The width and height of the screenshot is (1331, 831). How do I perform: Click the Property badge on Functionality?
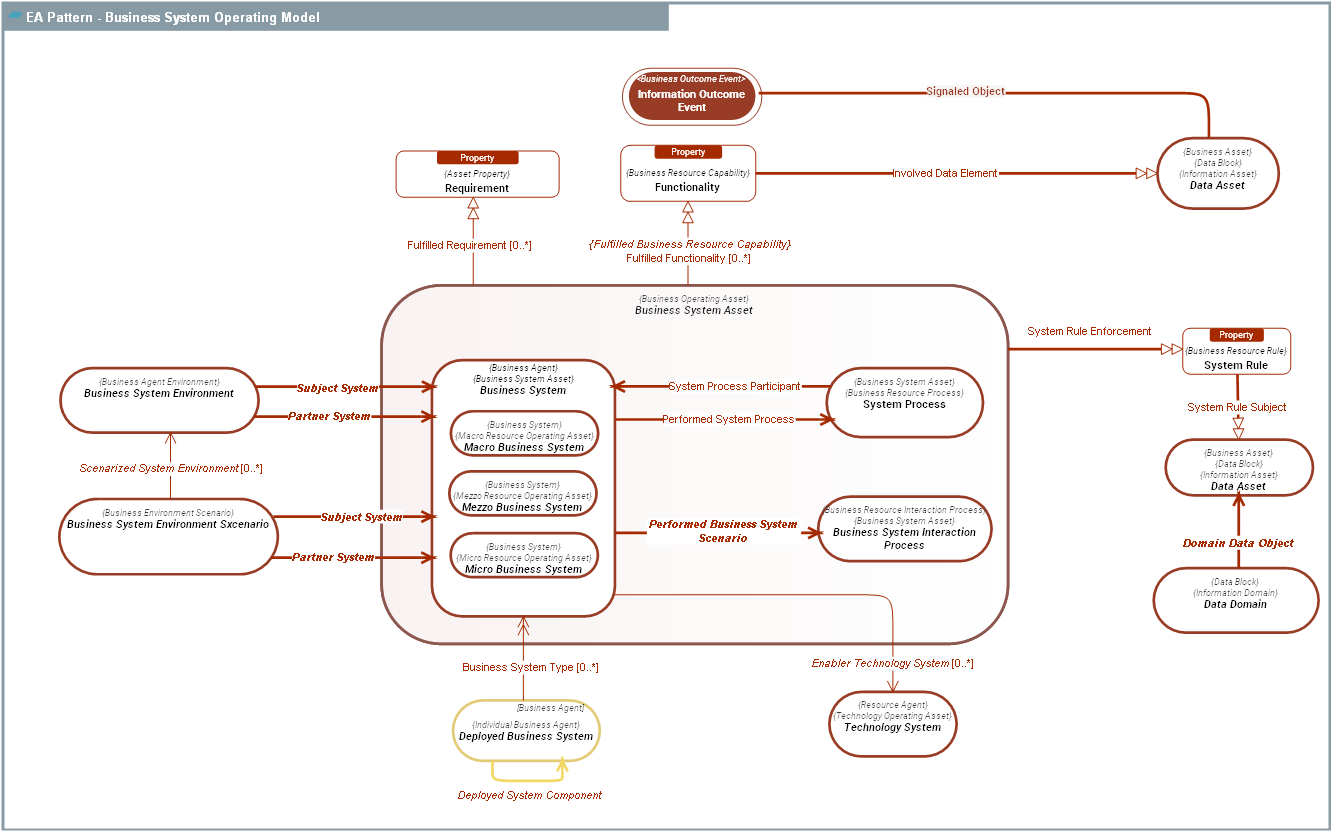click(x=688, y=152)
